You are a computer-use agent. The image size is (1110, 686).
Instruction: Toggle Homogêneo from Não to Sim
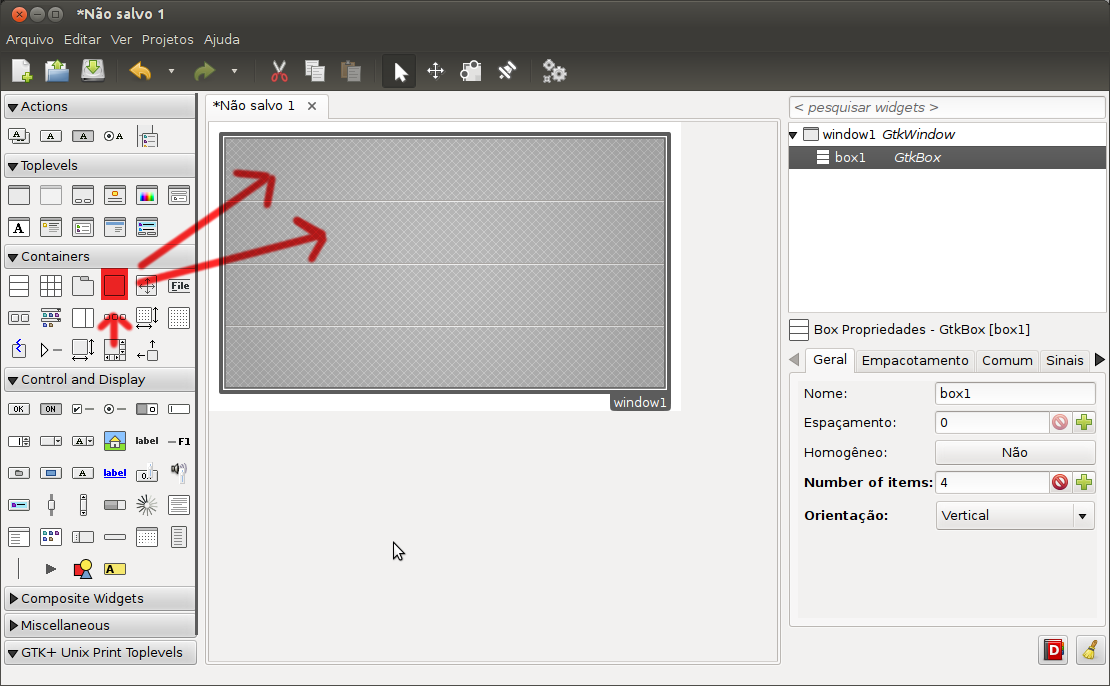1014,452
